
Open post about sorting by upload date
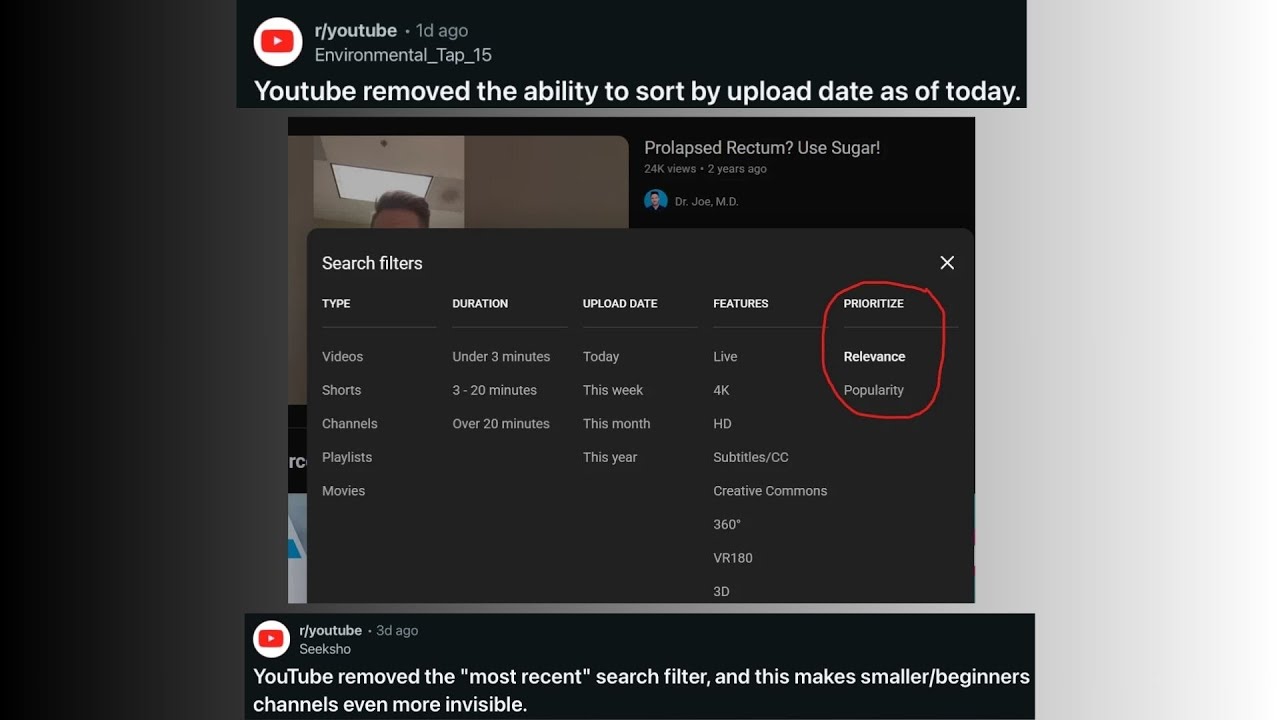(x=637, y=91)
